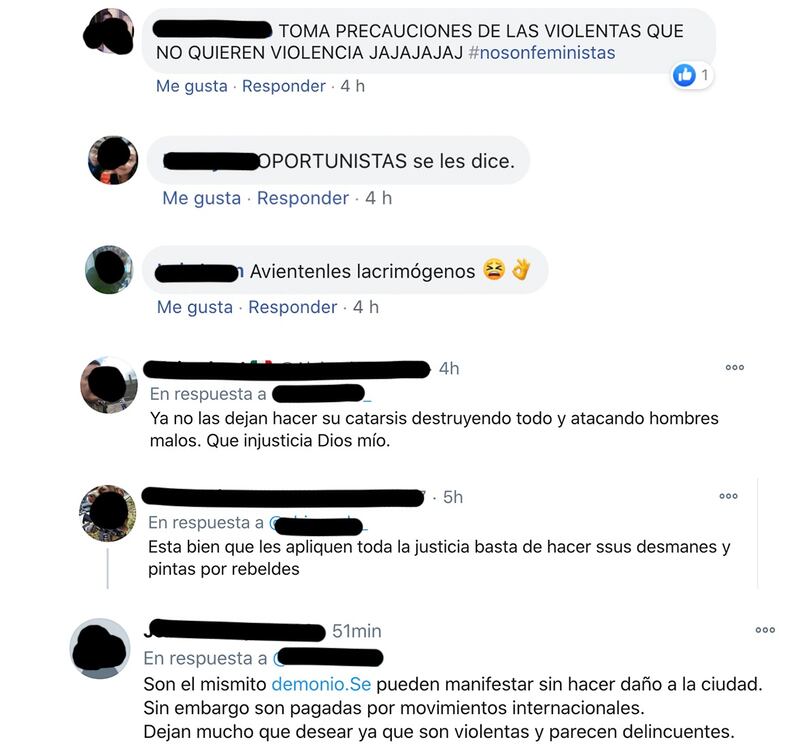Image resolution: width=800 pixels, height=755 pixels.
Task: Reply to the OPORTUNISTAS comment
Action: (x=303, y=198)
